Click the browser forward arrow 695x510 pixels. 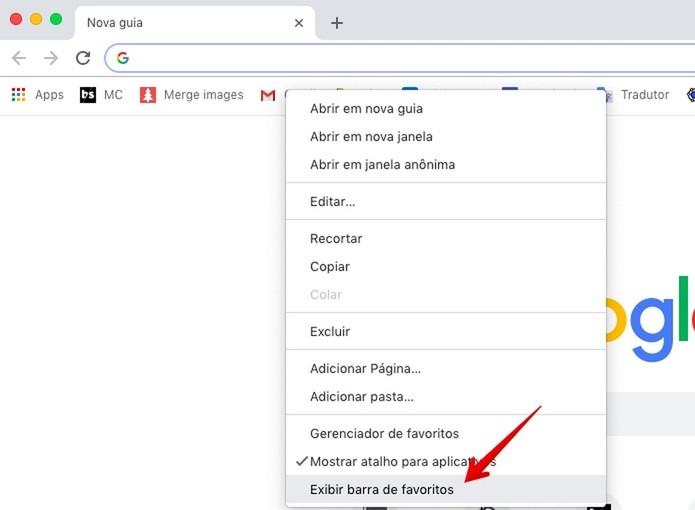tap(51, 58)
